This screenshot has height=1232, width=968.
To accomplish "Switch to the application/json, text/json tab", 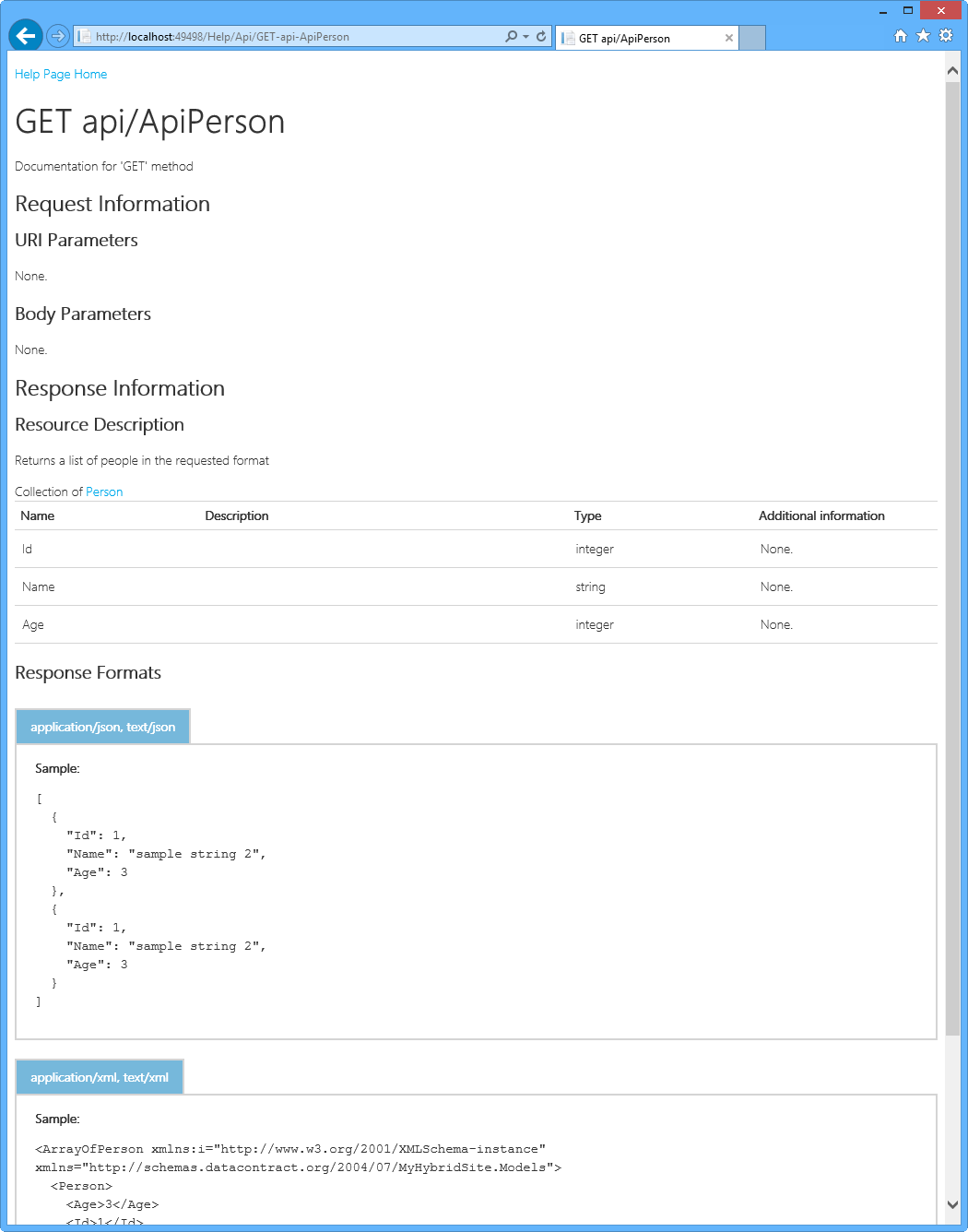I will click(x=102, y=726).
